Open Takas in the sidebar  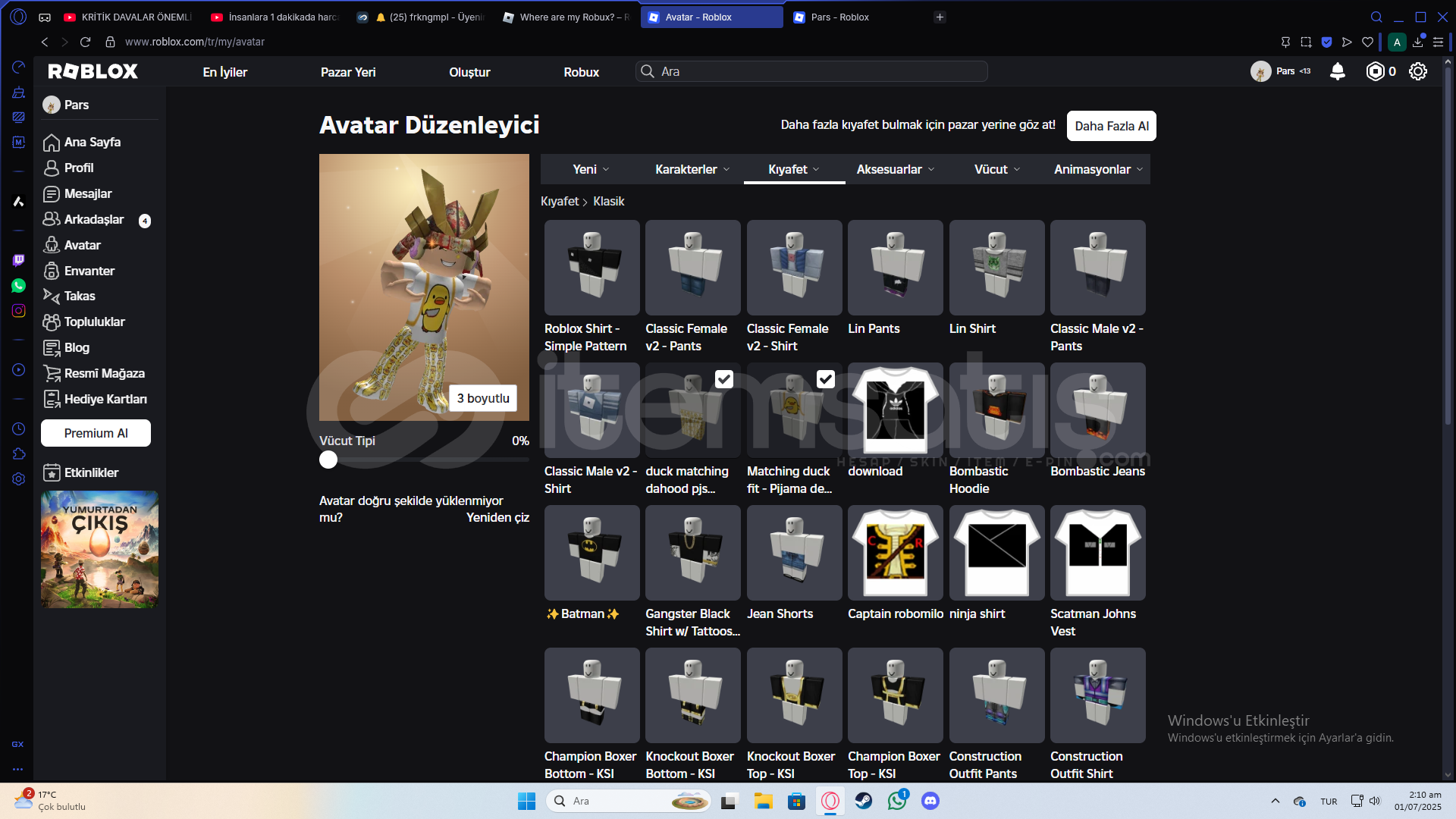(x=69, y=297)
